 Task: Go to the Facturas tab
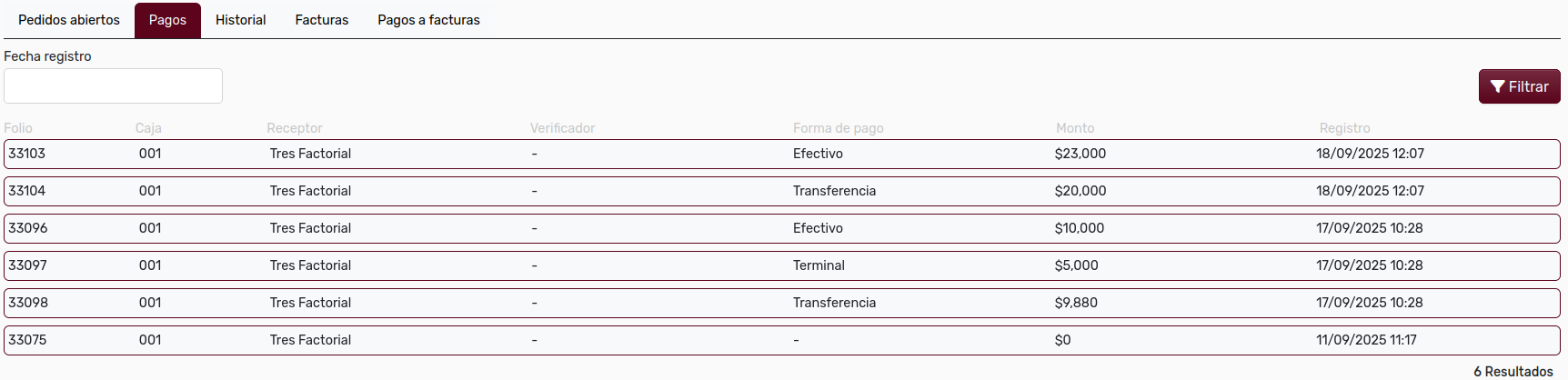coord(322,20)
